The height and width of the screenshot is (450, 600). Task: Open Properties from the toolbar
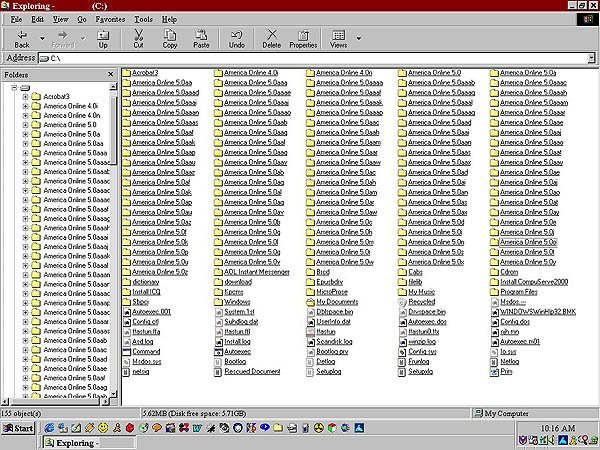[303, 38]
